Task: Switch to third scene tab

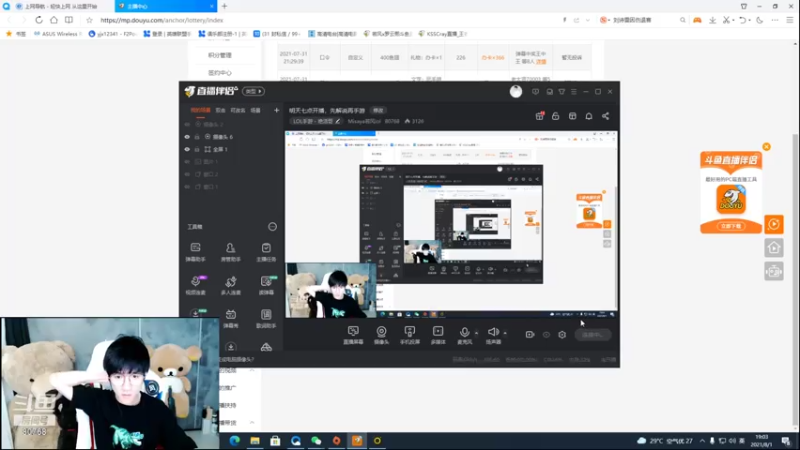Action: tap(238, 110)
